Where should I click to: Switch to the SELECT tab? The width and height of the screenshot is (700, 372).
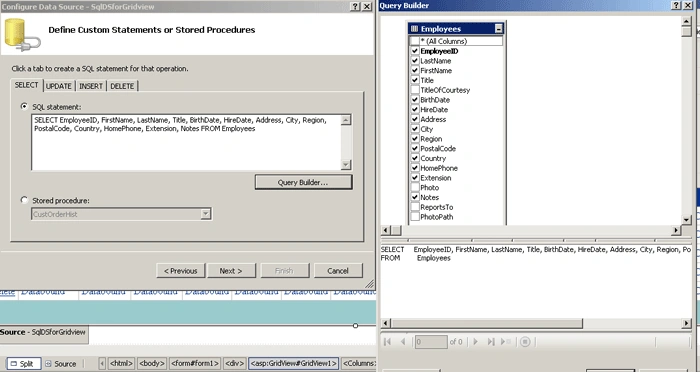[26, 85]
